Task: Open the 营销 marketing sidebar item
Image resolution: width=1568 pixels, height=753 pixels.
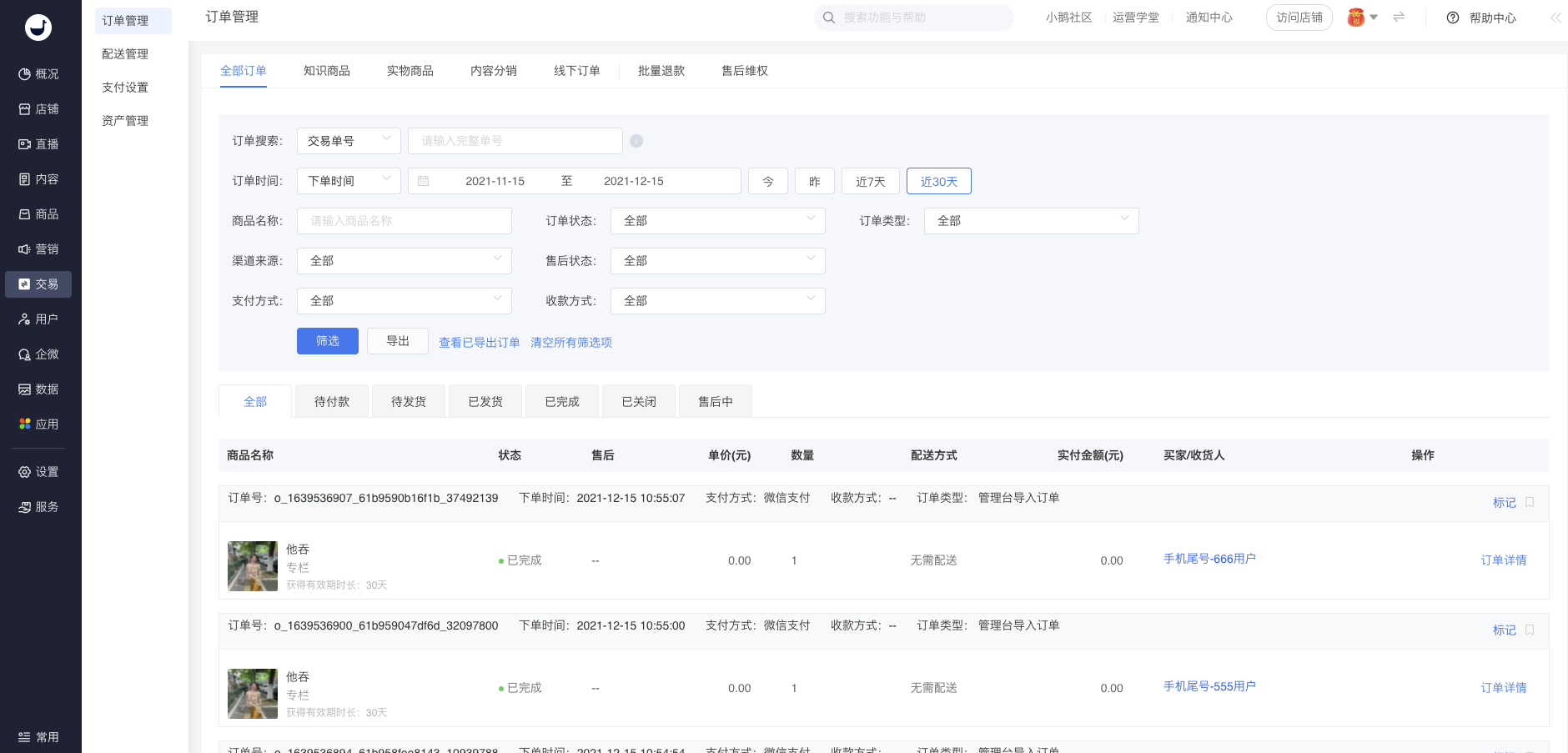Action: (x=38, y=249)
